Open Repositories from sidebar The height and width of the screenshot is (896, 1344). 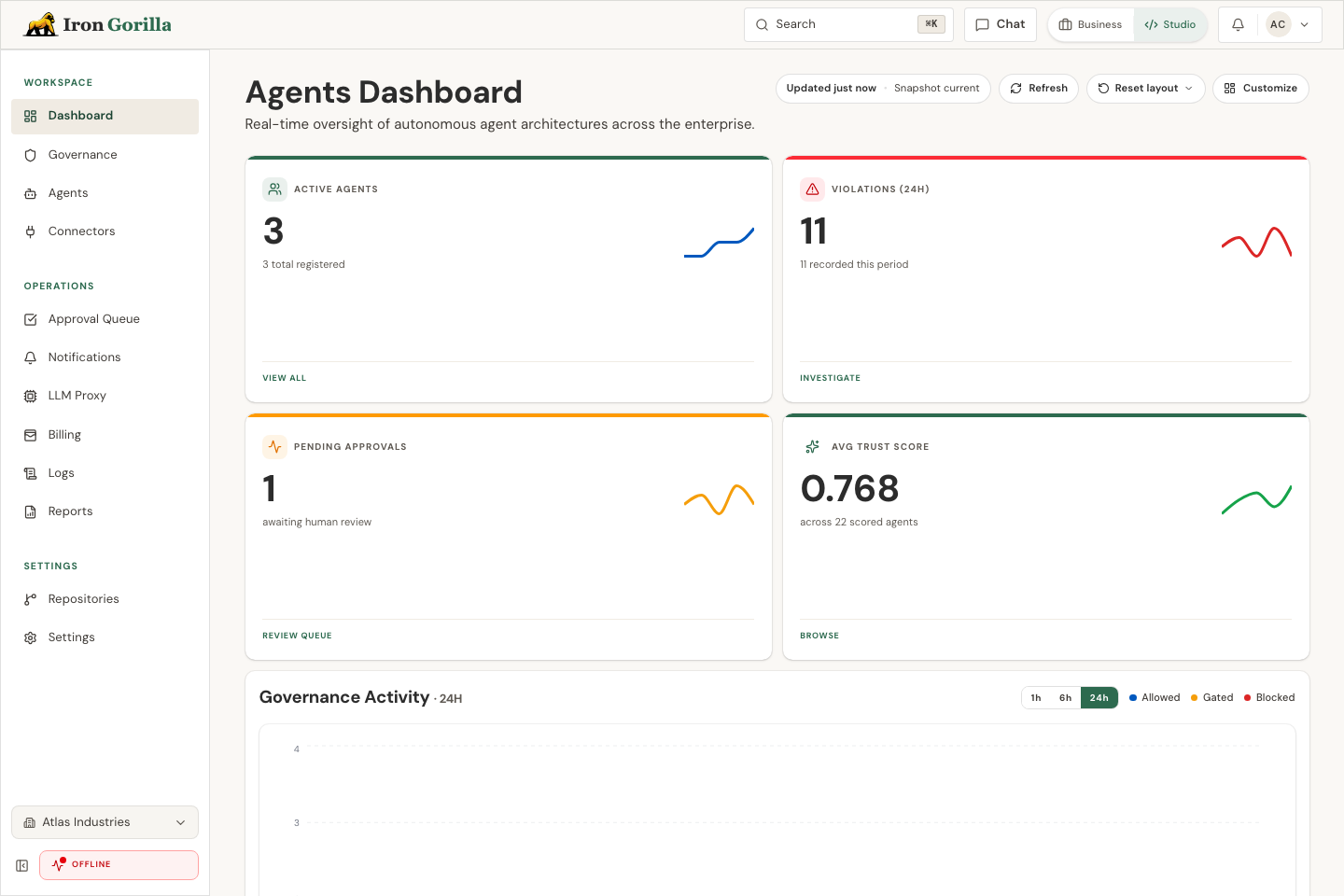[x=105, y=599]
